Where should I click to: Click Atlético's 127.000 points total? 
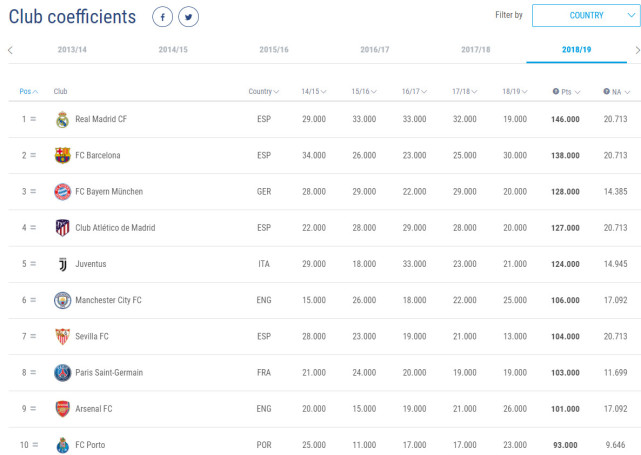pyautogui.click(x=565, y=228)
